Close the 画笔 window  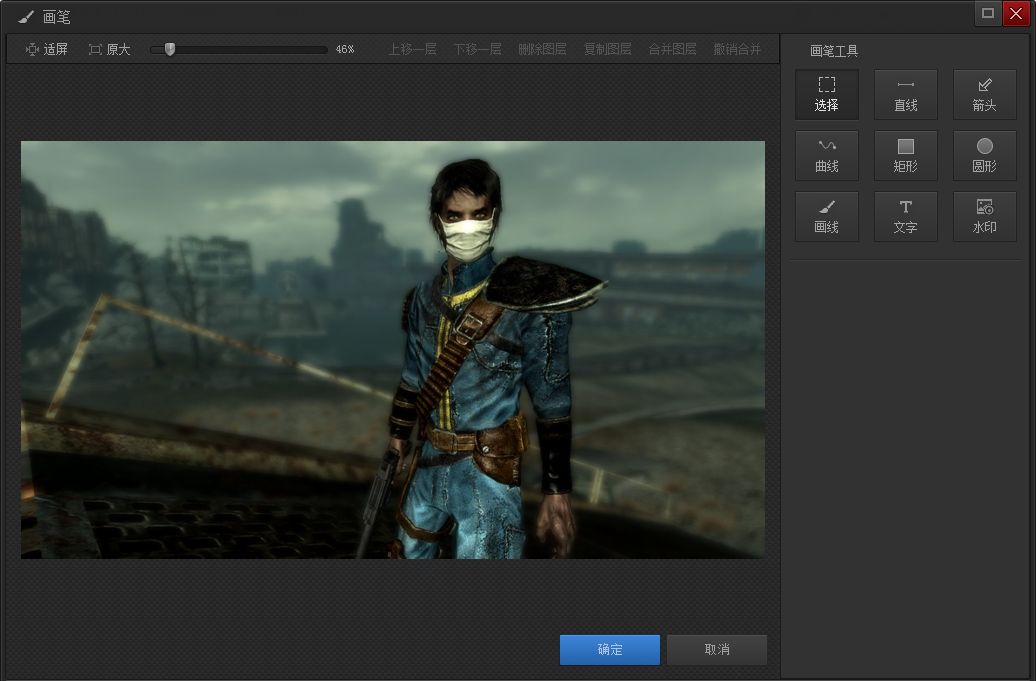coord(1016,13)
